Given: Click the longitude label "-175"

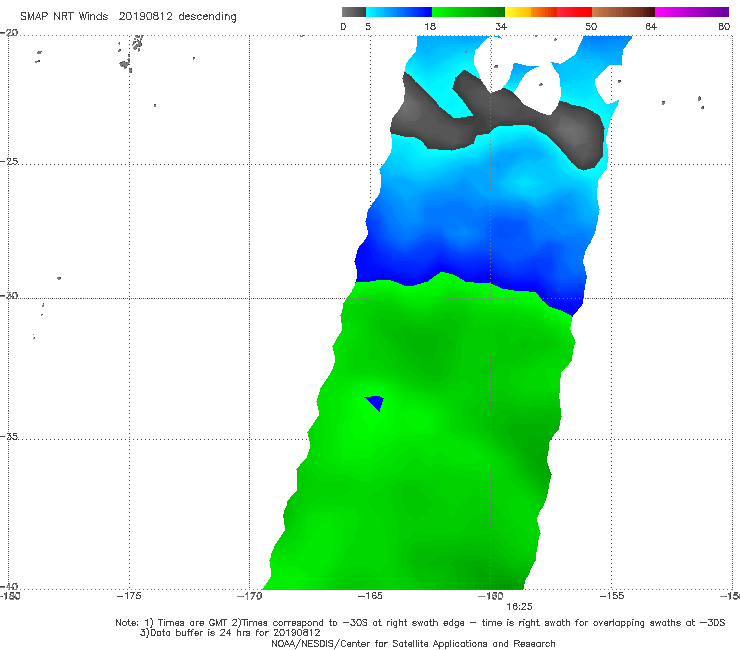Looking at the screenshot, I should tap(129, 596).
